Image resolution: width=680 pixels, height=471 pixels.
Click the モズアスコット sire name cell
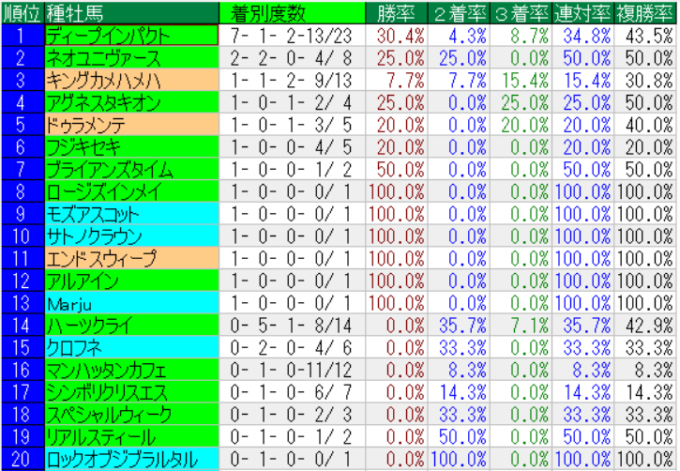pyautogui.click(x=131, y=213)
